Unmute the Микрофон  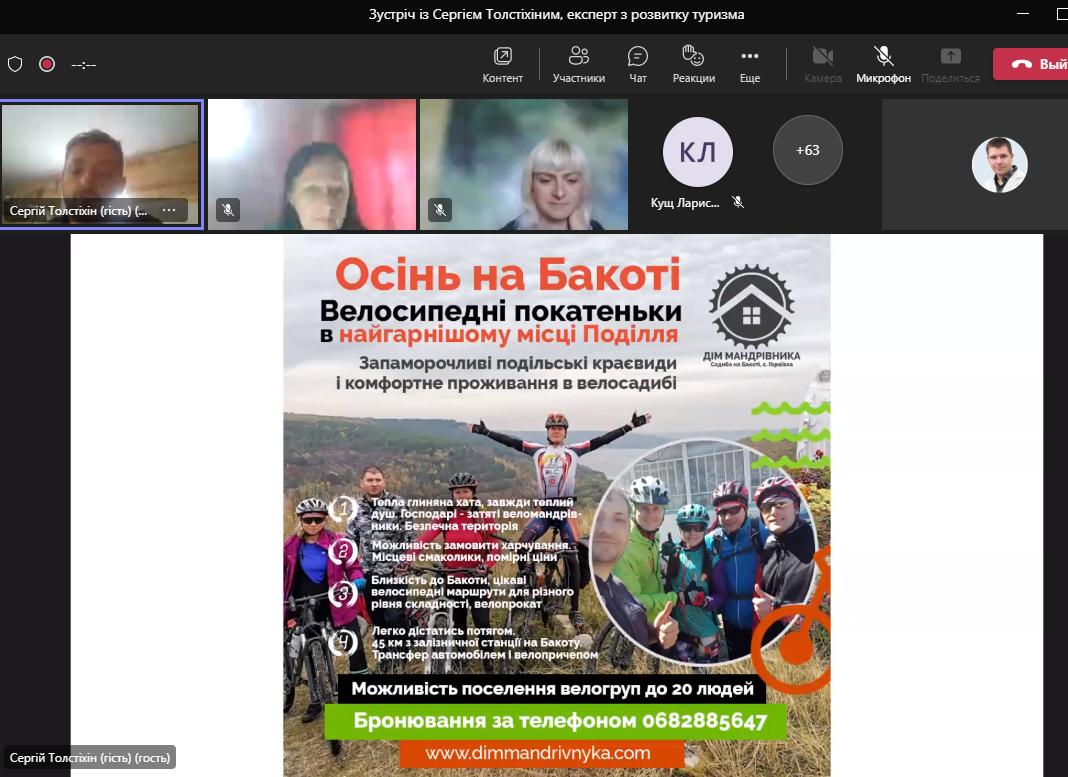tap(883, 64)
